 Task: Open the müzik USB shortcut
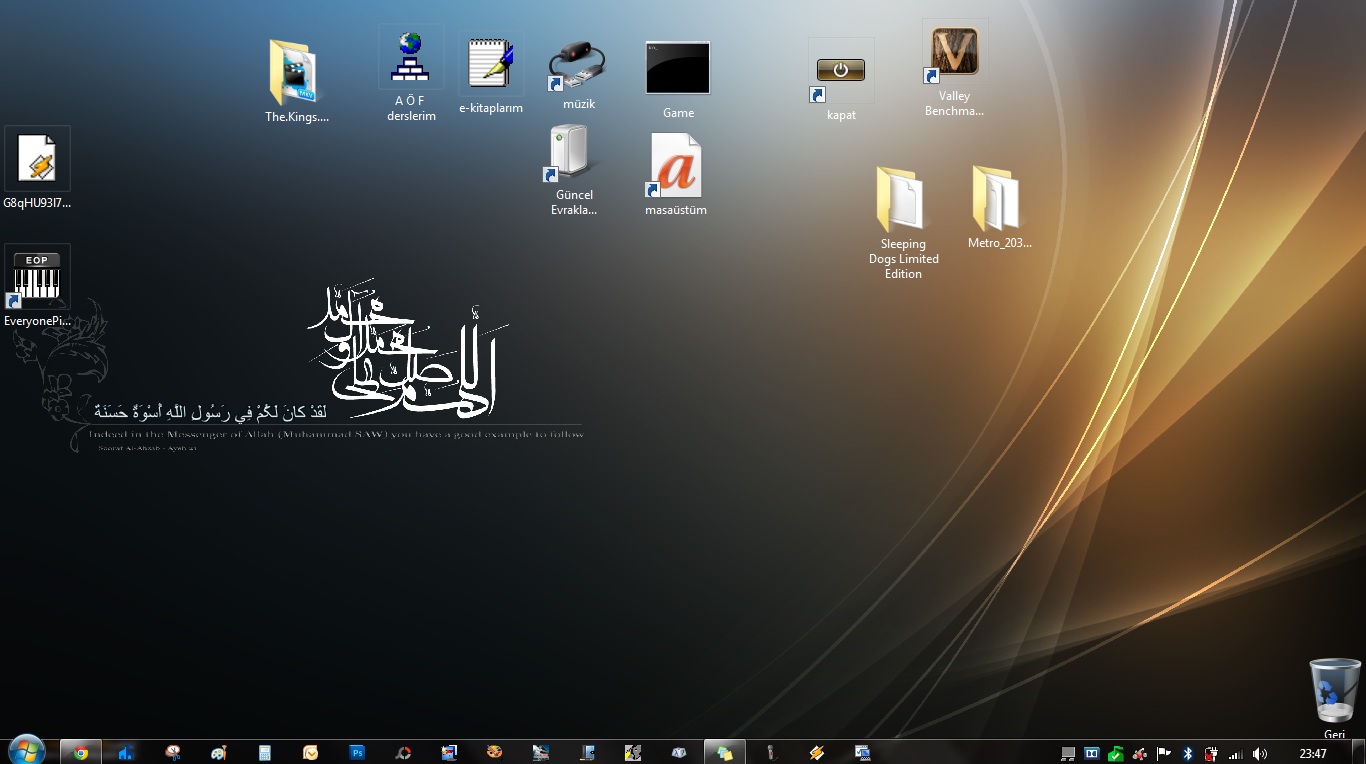click(x=578, y=75)
